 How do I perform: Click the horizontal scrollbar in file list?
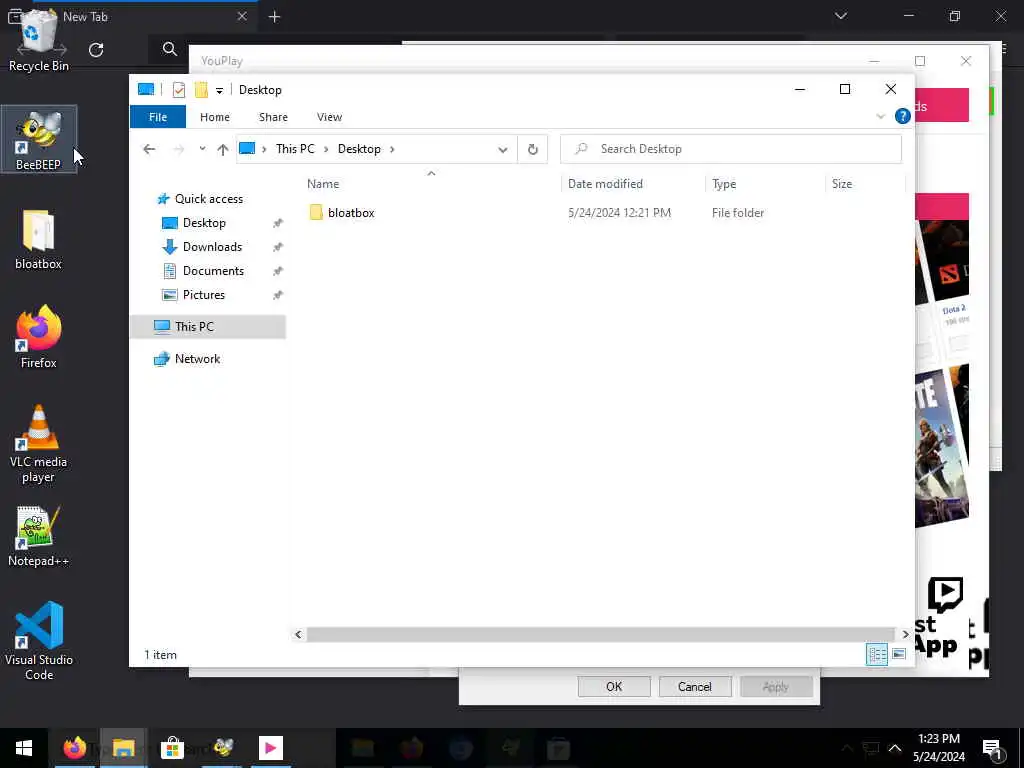click(x=600, y=634)
